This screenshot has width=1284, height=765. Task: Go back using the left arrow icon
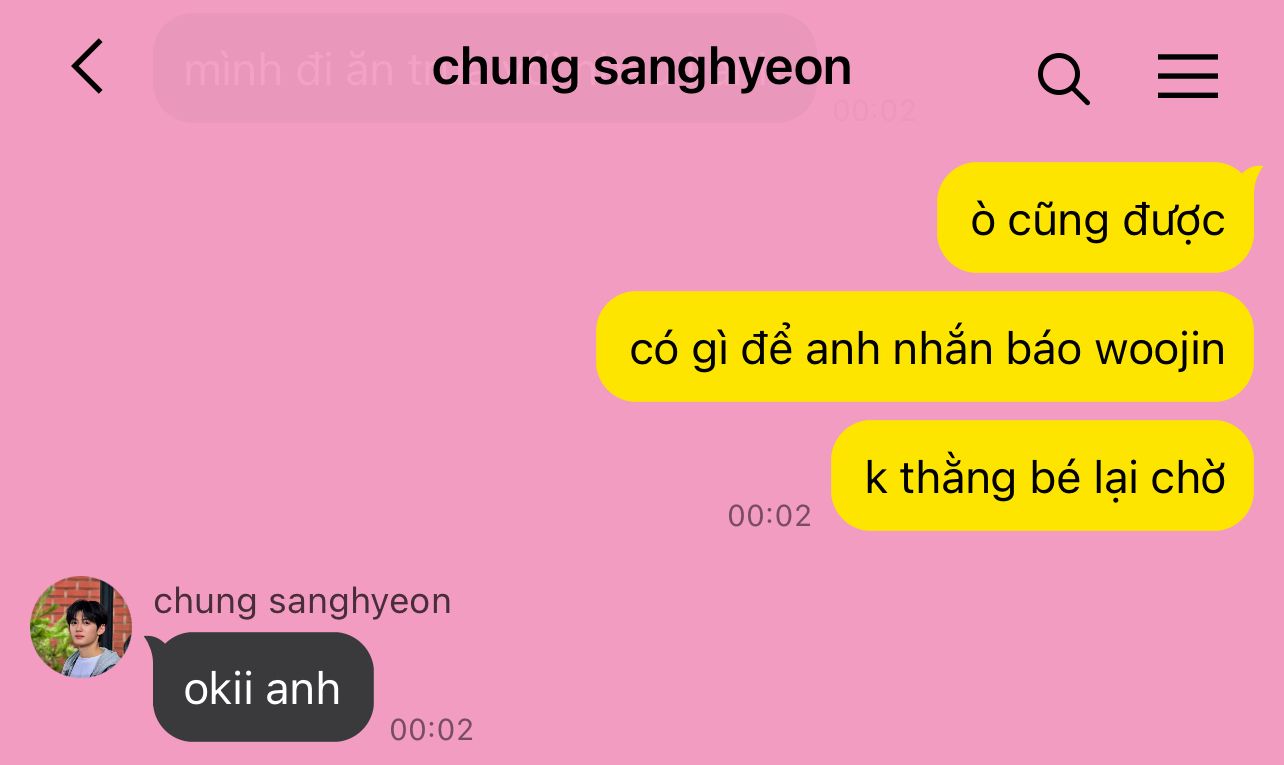[87, 67]
